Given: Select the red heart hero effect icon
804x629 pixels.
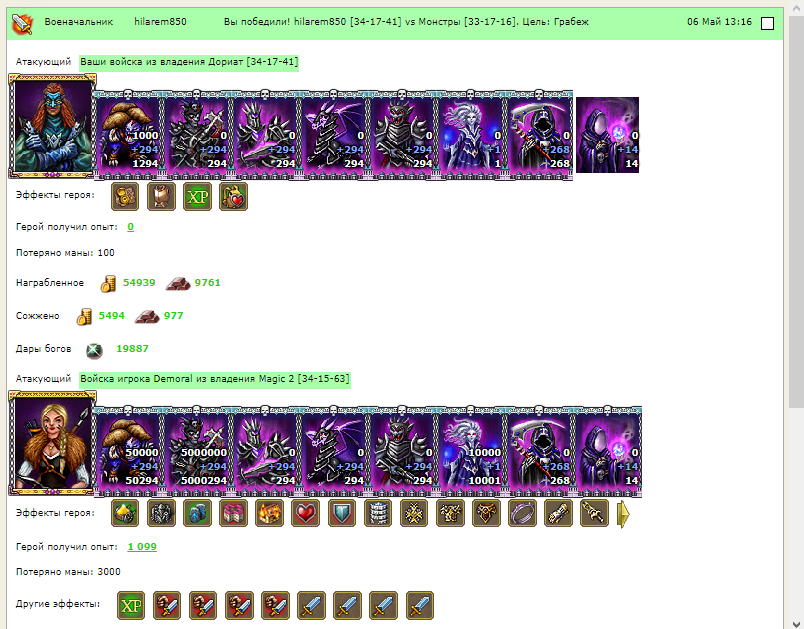Looking at the screenshot, I should click(306, 513).
